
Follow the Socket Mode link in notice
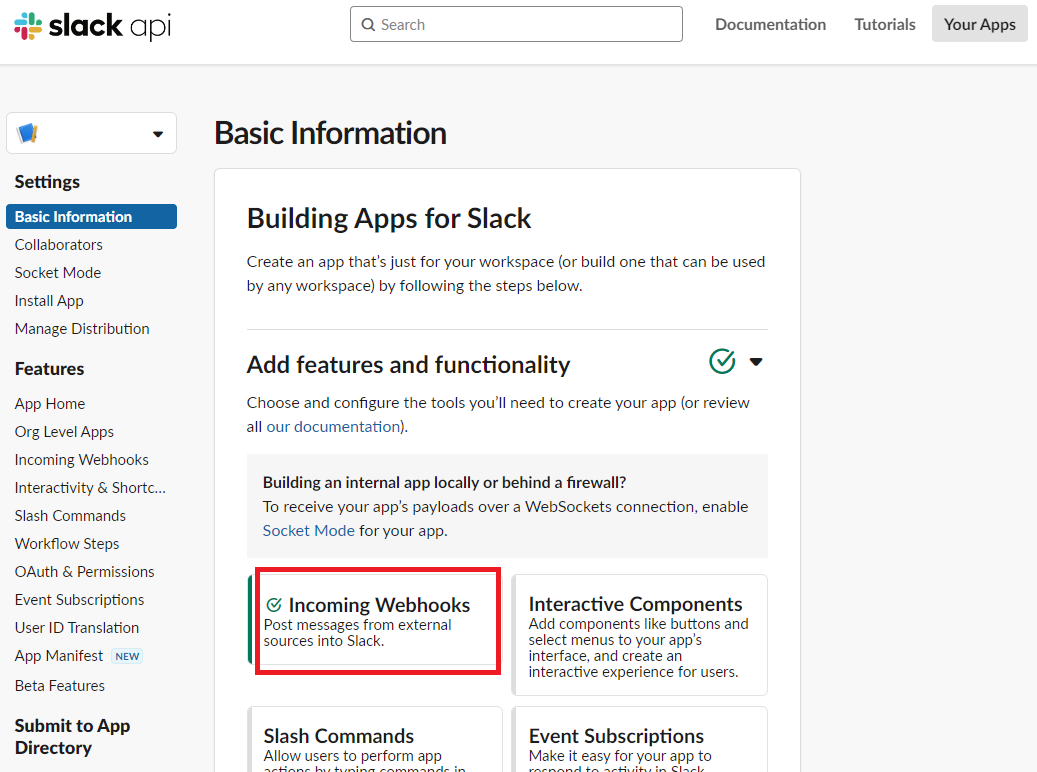[x=308, y=530]
